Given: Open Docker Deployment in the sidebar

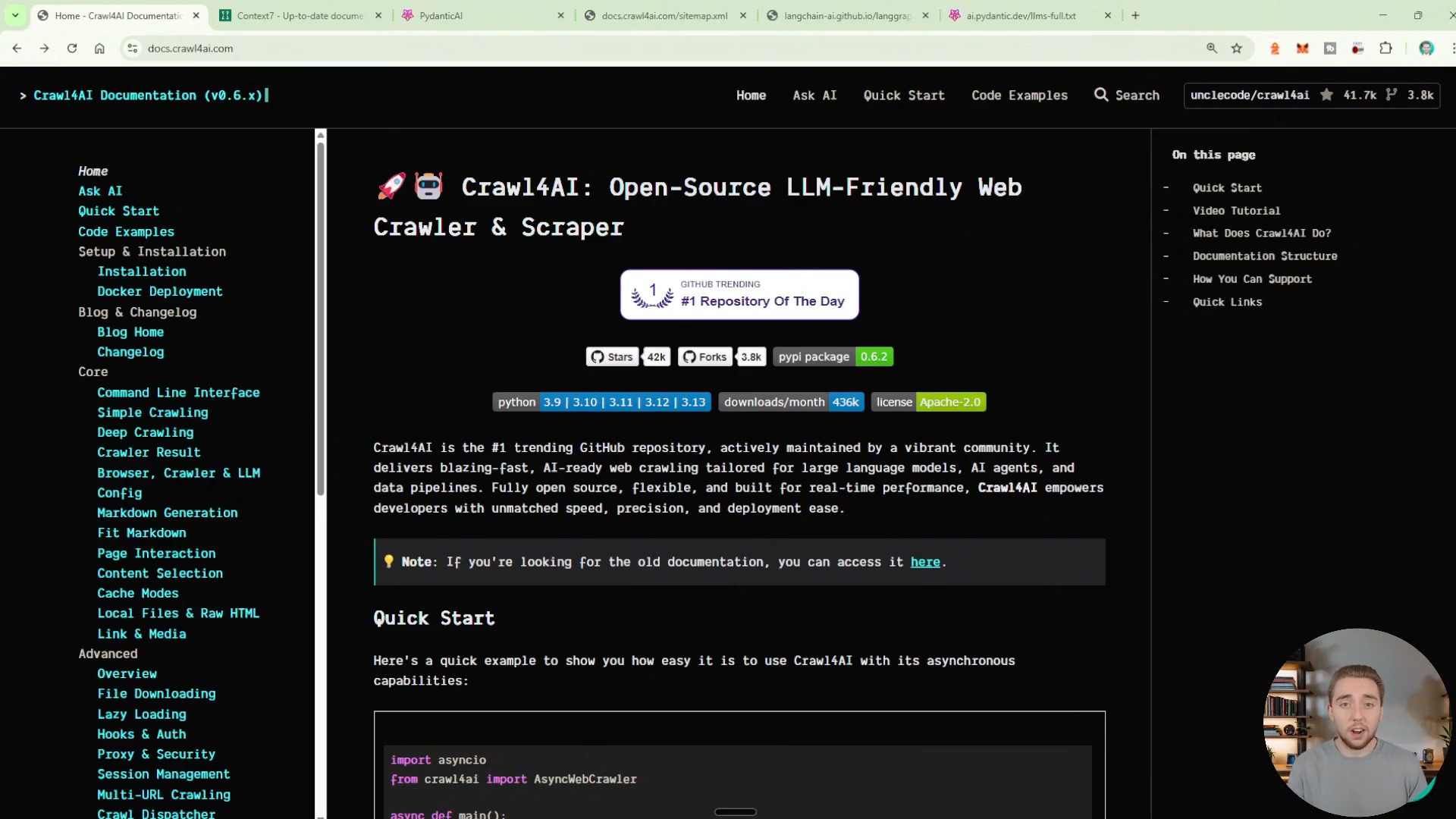Looking at the screenshot, I should 160,291.
